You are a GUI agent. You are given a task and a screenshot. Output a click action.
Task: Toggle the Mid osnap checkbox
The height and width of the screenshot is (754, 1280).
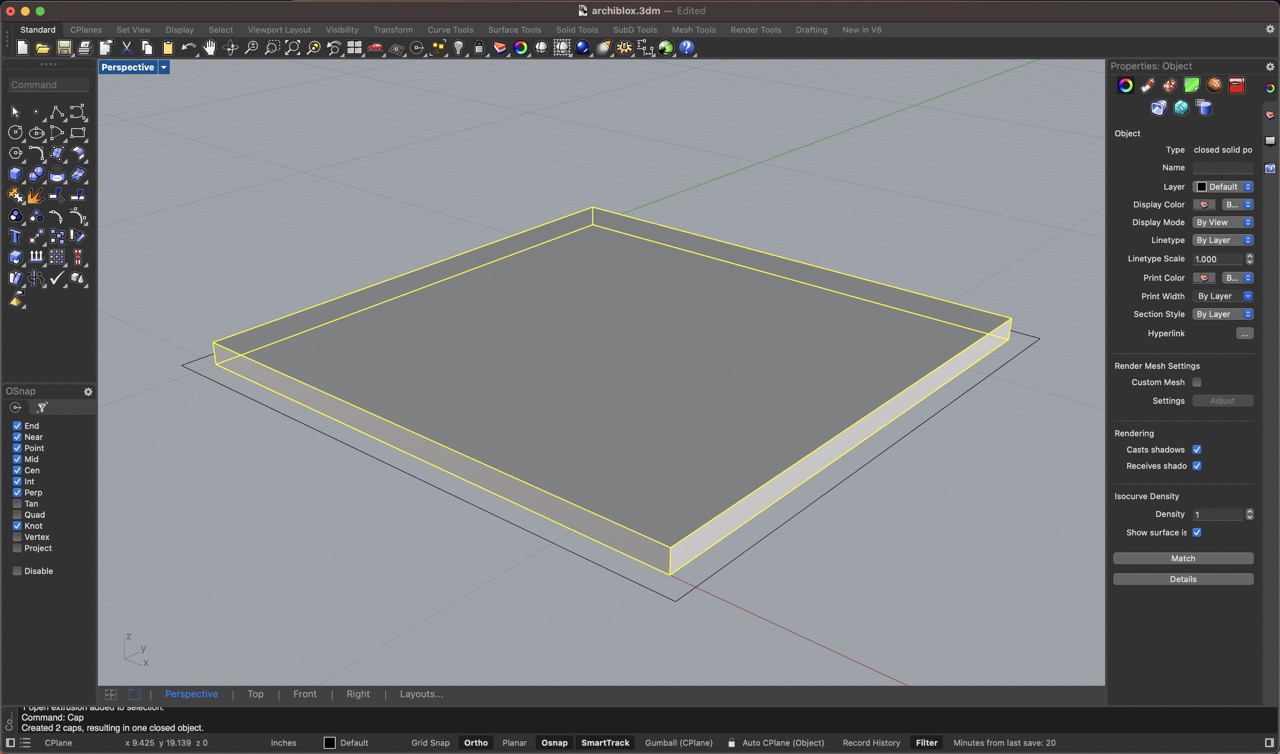point(17,459)
